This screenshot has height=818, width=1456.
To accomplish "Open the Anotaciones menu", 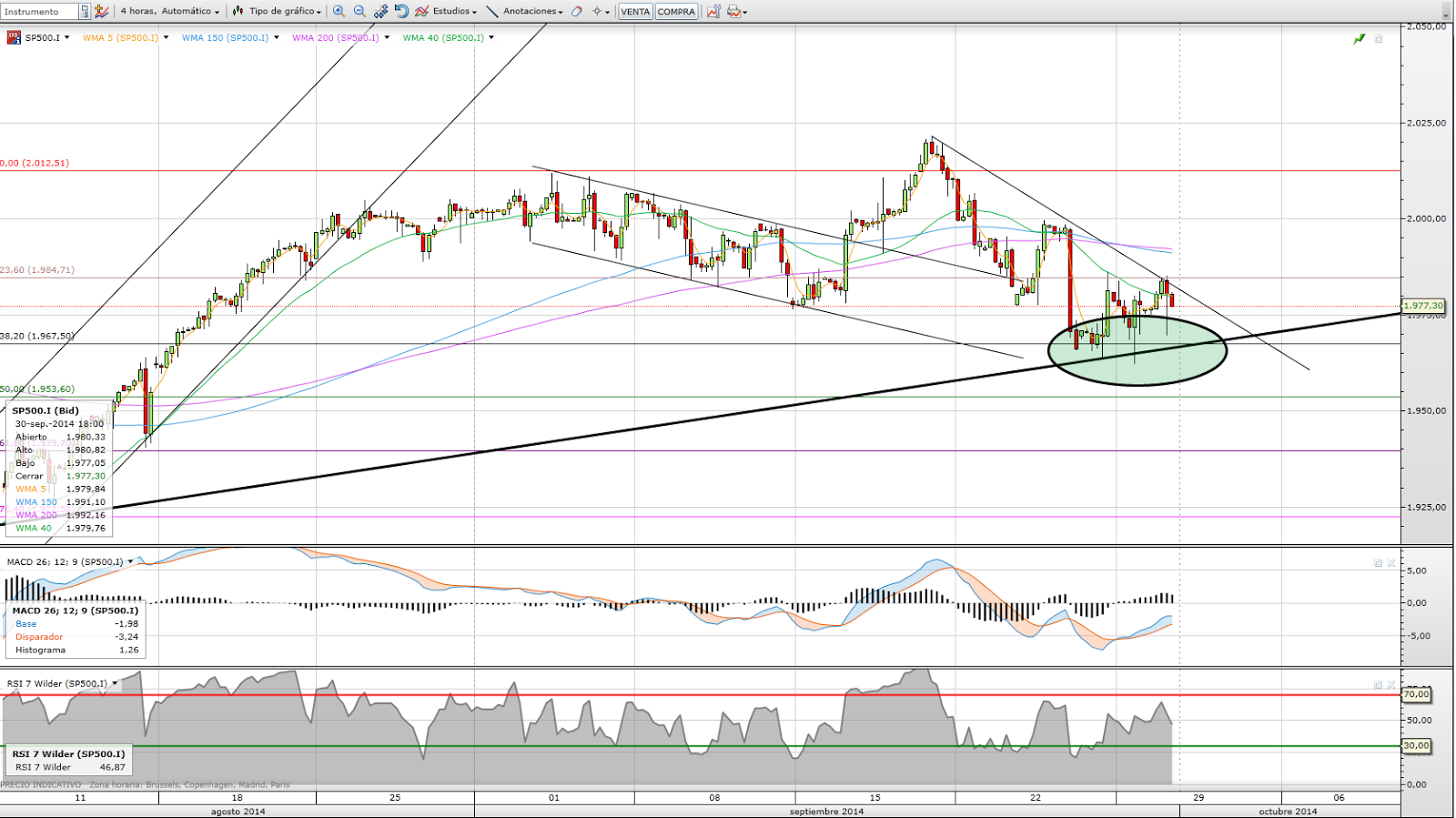I will pyautogui.click(x=533, y=11).
